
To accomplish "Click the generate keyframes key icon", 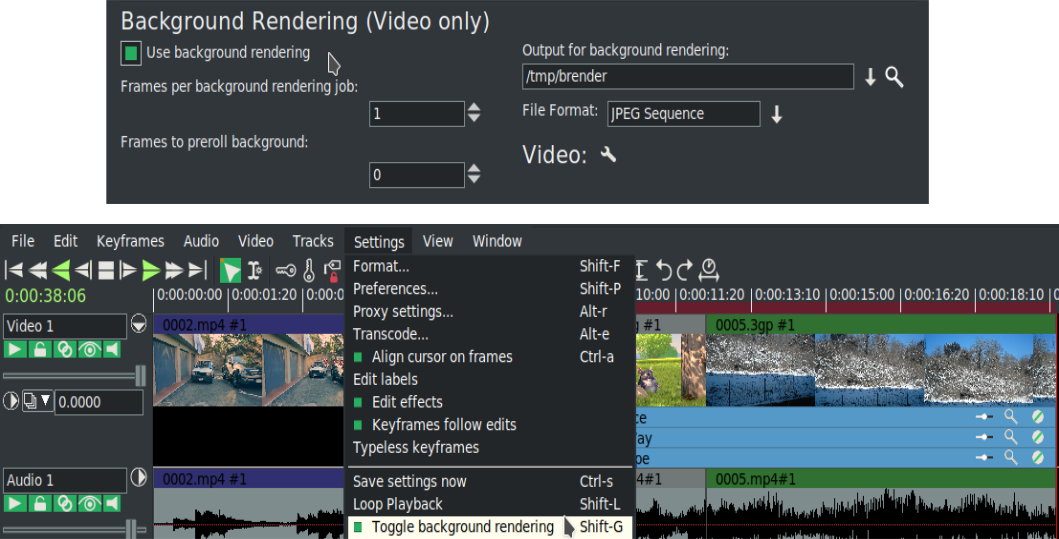I will 285,270.
